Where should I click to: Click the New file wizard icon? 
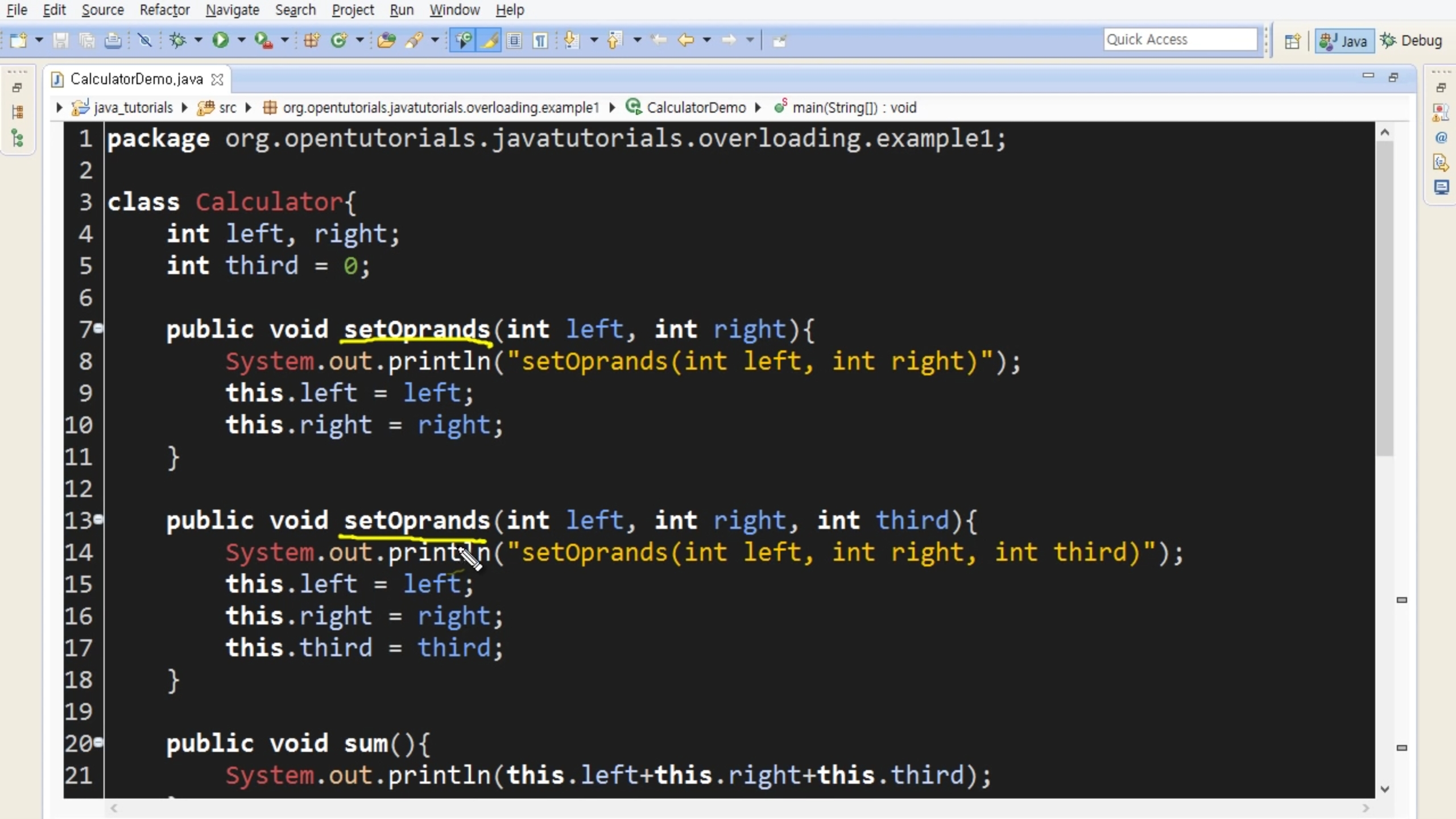pyautogui.click(x=18, y=40)
